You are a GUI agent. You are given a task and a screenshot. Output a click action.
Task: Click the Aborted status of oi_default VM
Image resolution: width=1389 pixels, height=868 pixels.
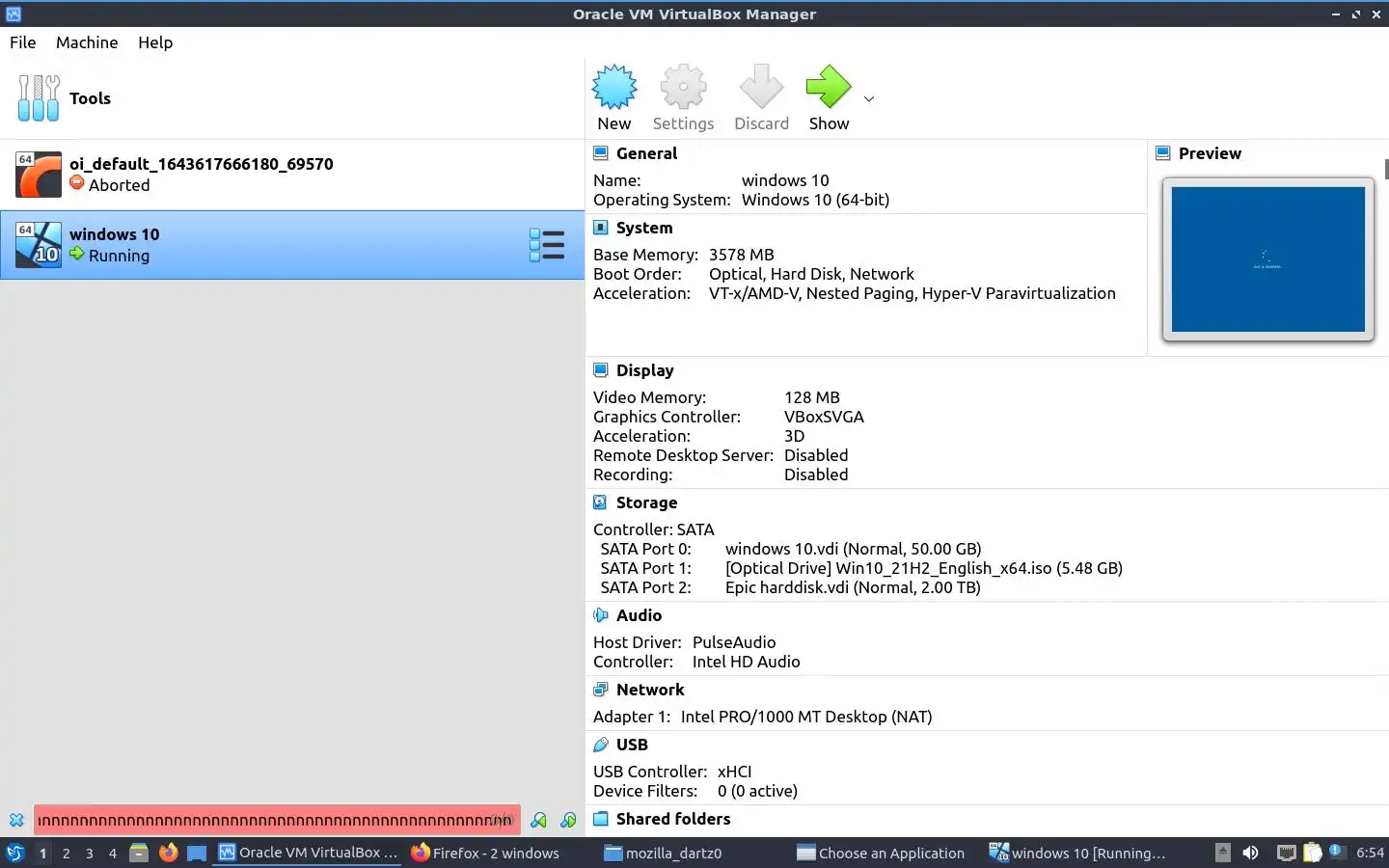[x=120, y=185]
